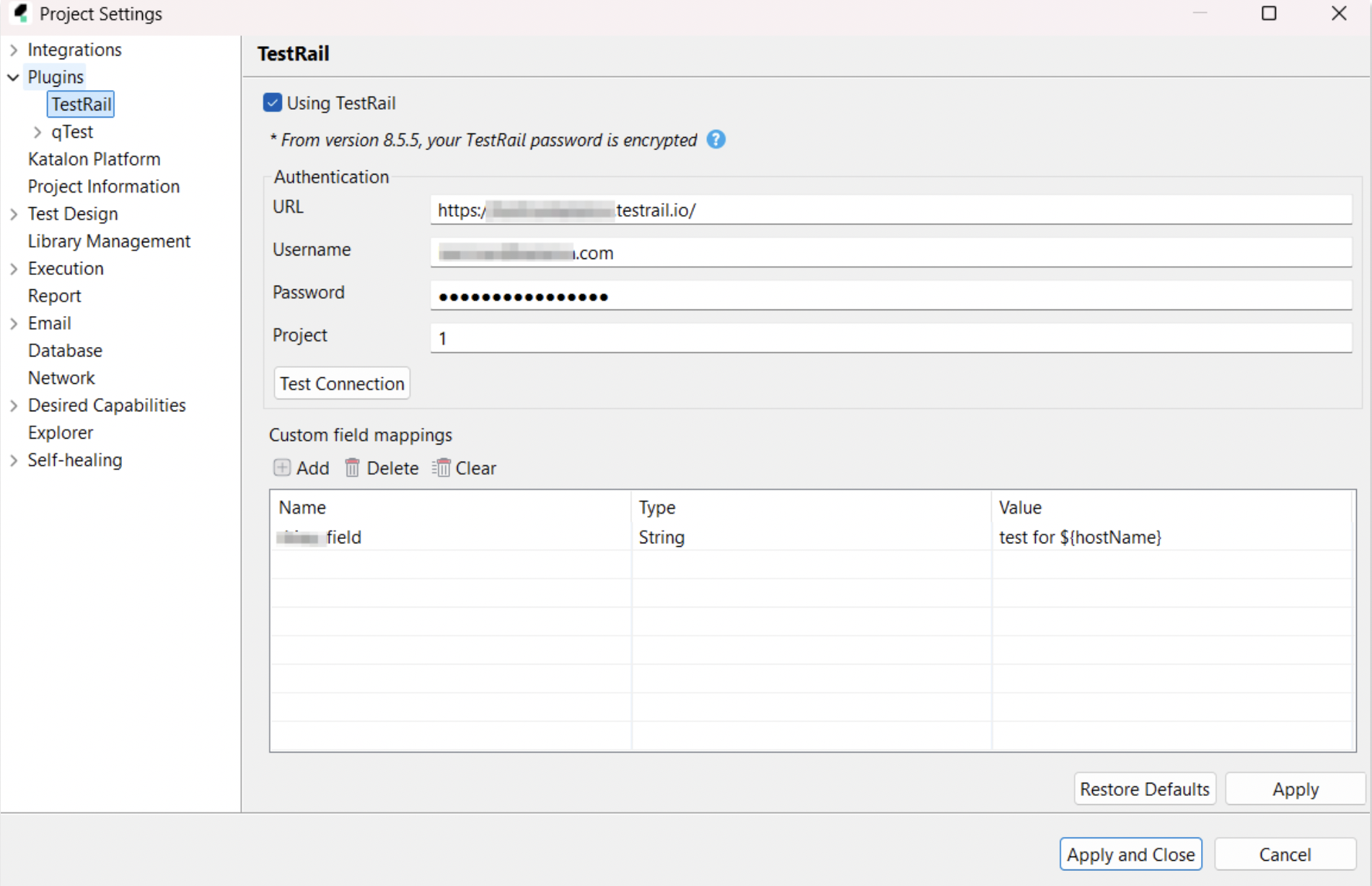Select the mapping row name ending in 'field'

[x=451, y=537]
